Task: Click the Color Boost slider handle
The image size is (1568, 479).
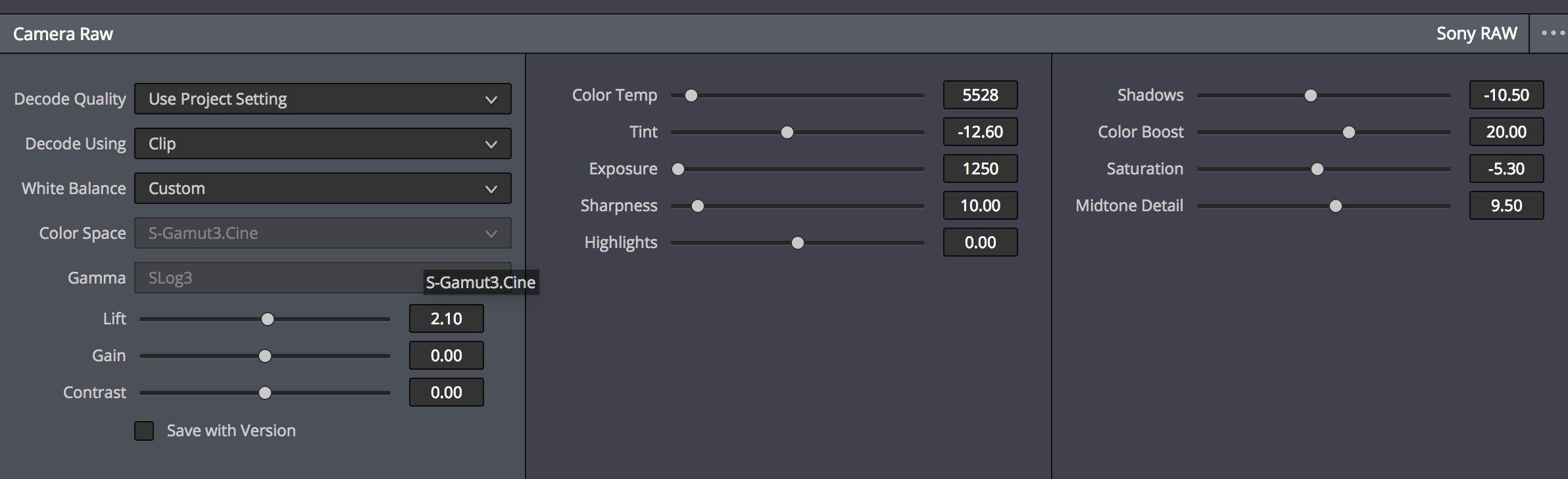Action: click(1349, 132)
